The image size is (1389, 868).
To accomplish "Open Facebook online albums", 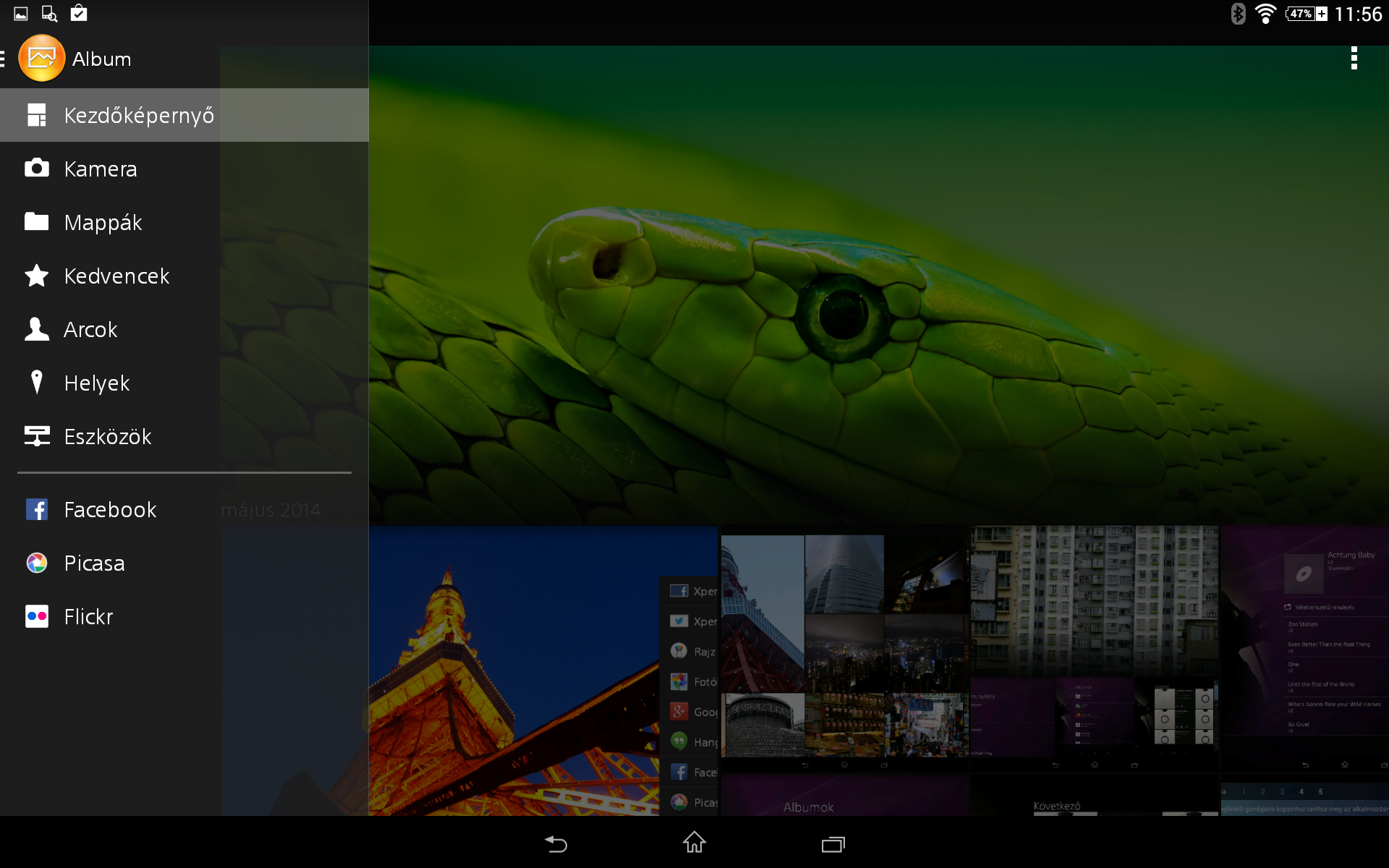I will pos(184,509).
